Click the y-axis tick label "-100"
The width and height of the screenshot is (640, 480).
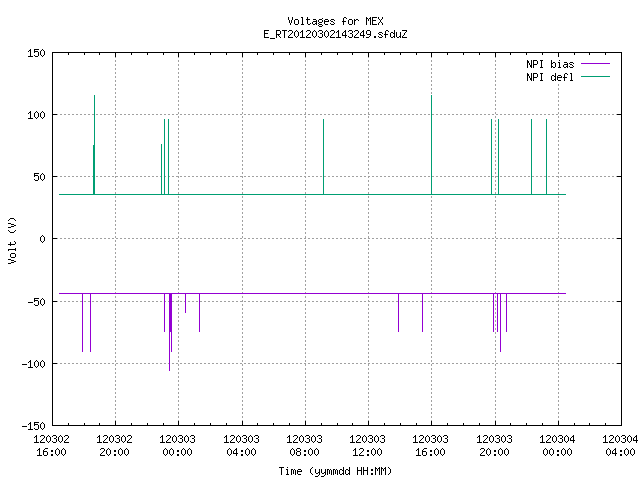tap(33, 364)
